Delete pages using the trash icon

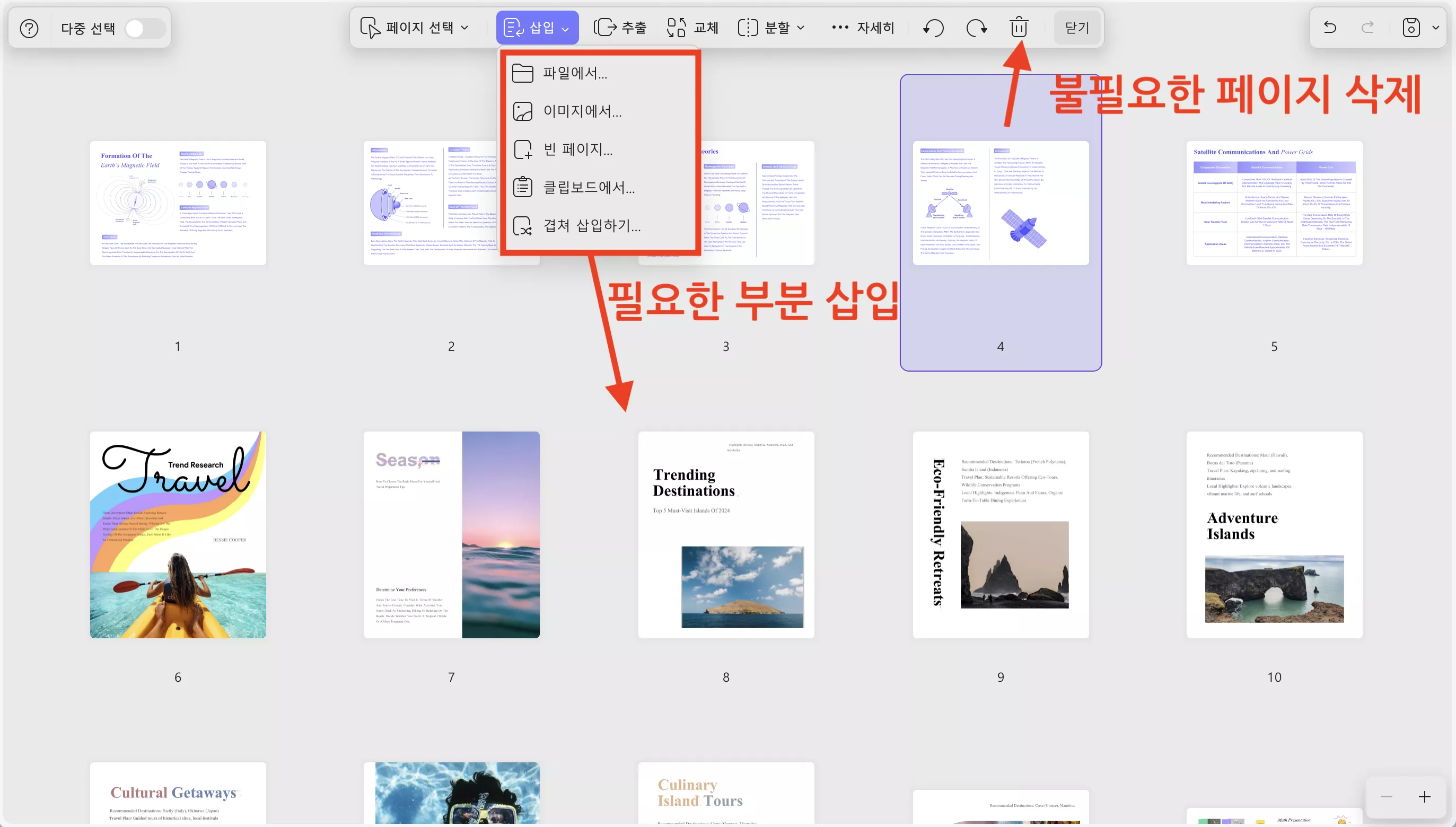tap(1019, 27)
